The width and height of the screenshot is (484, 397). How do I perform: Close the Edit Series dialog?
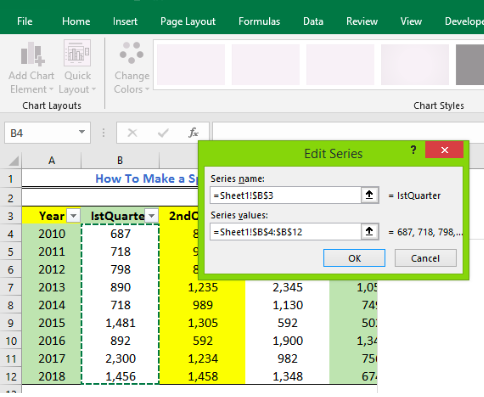444,150
